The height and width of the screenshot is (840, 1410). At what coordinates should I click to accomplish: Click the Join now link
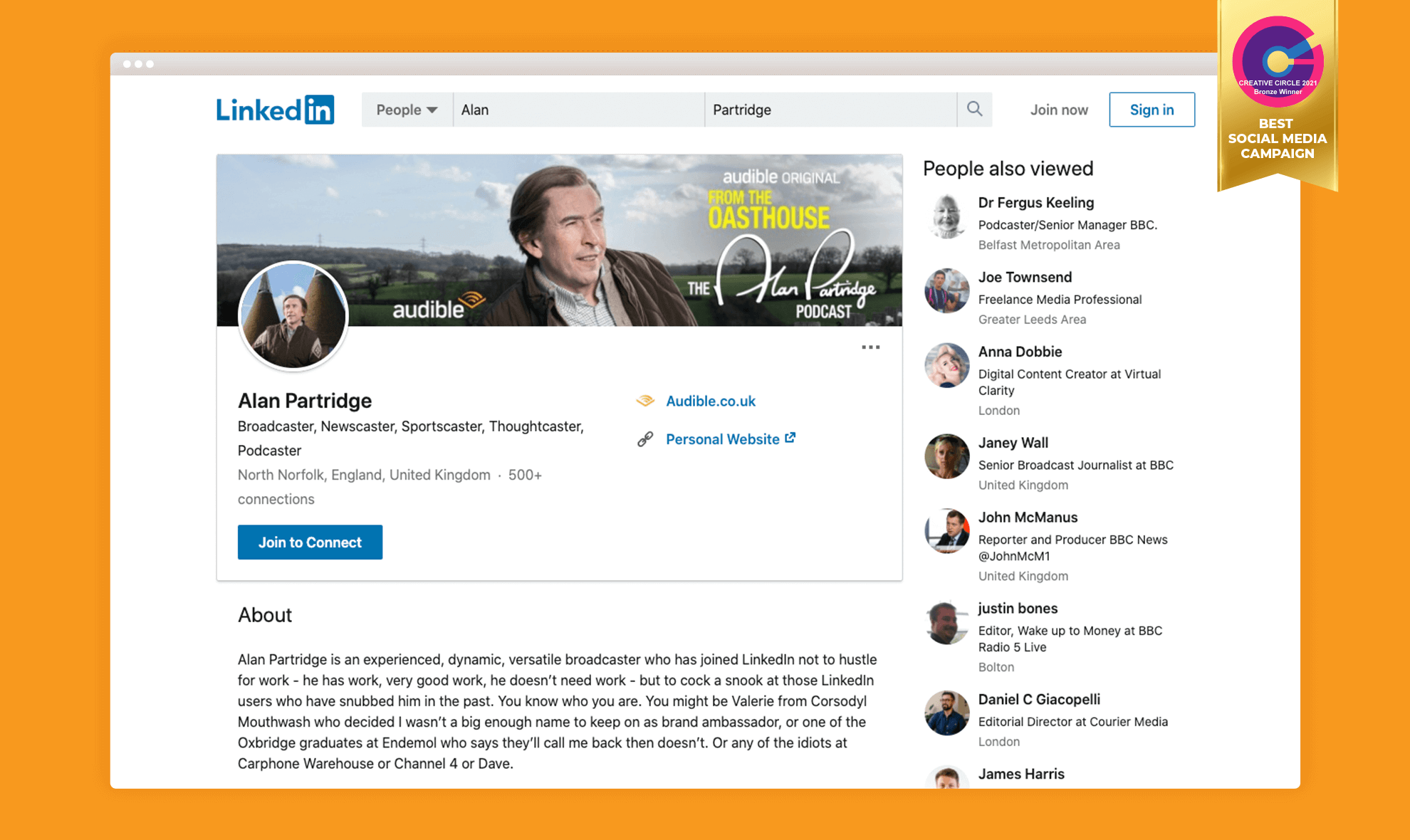coord(1059,110)
